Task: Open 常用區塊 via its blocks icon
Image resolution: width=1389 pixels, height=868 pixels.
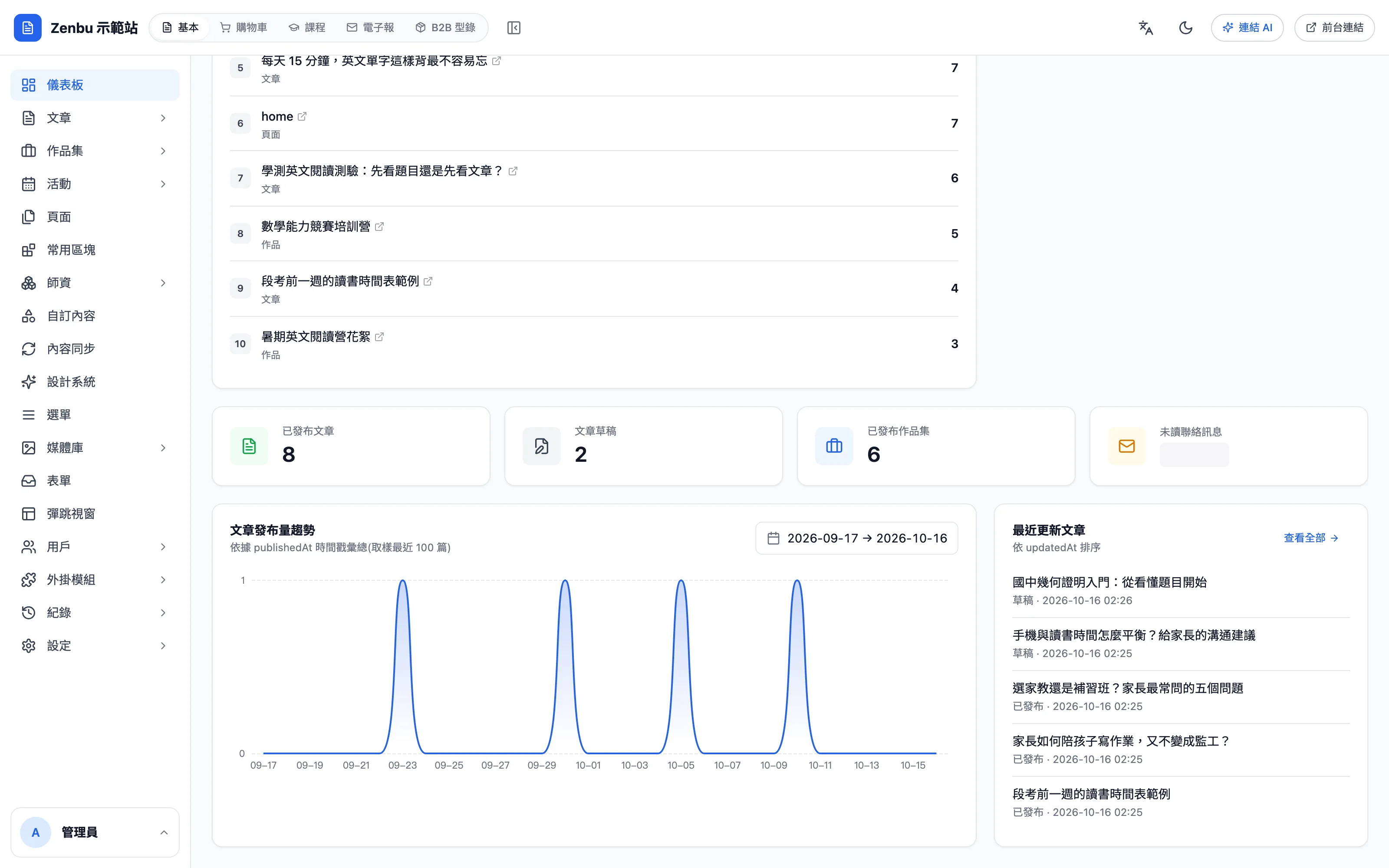Action: click(28, 250)
